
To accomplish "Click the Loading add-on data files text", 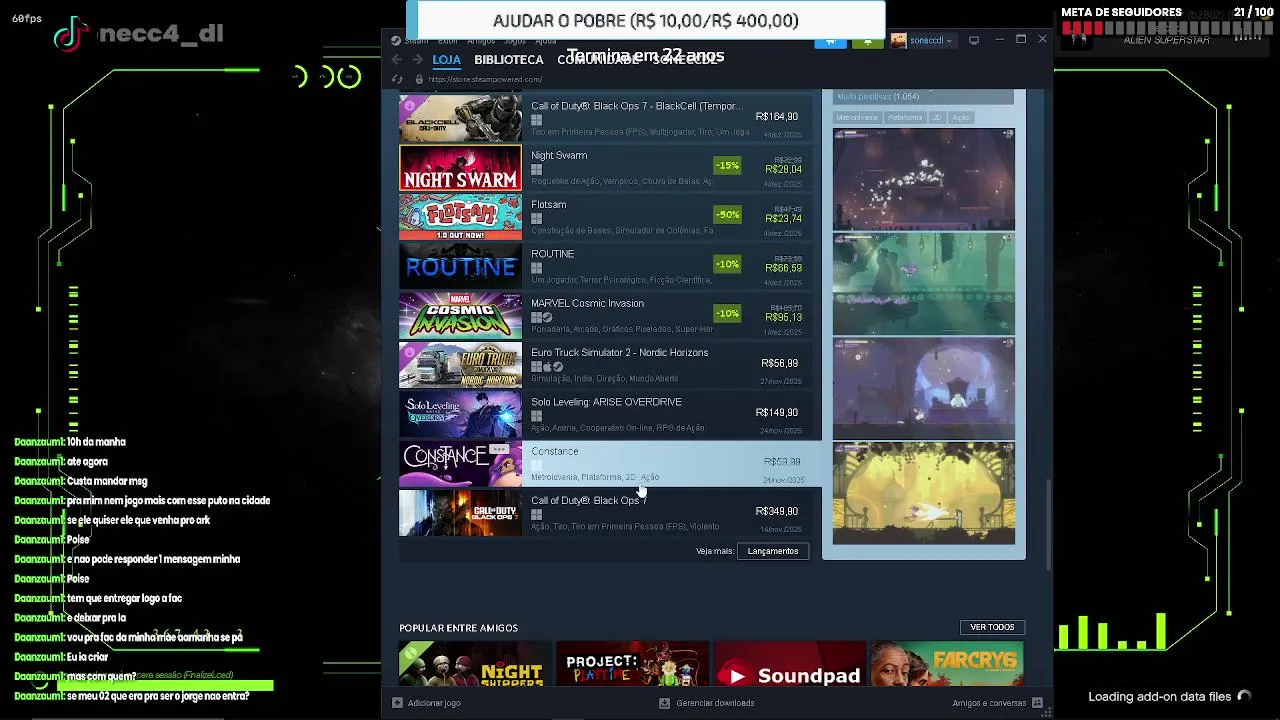I will pos(1159,697).
